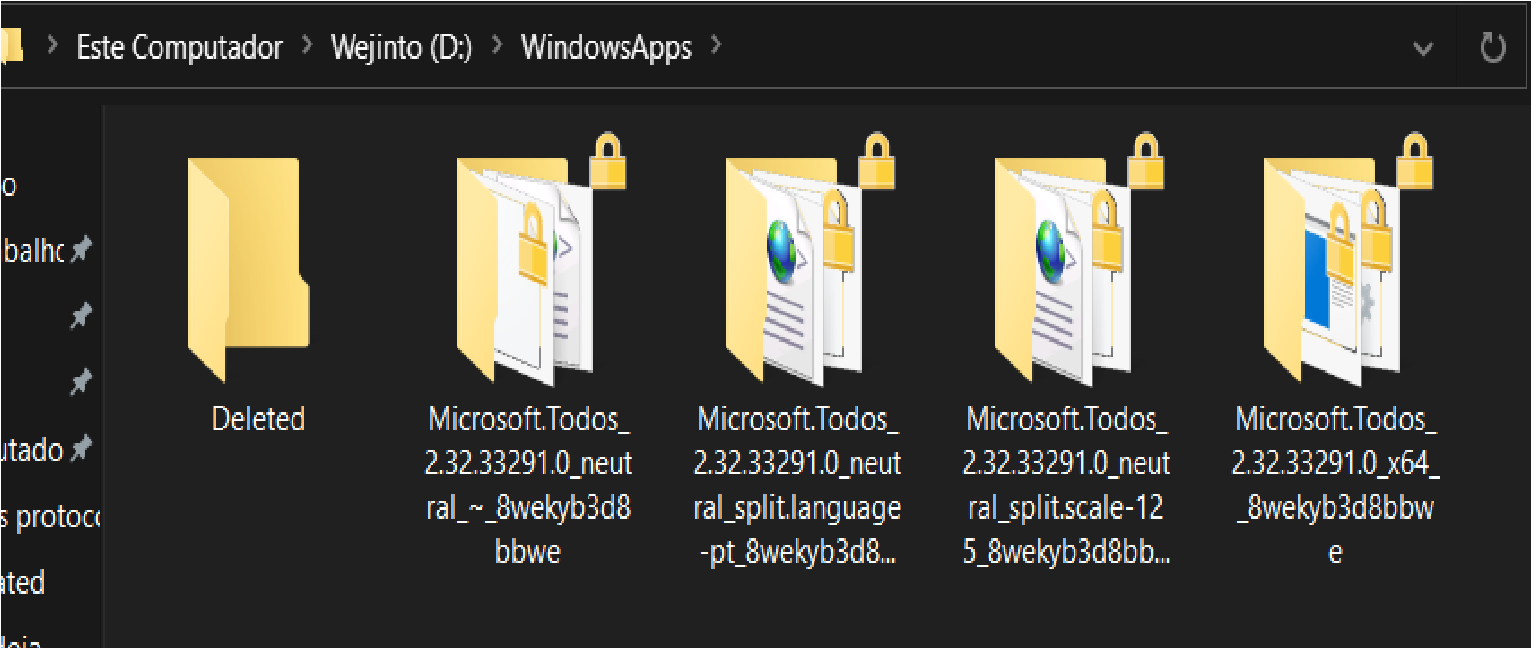Refresh the current folder view
Viewport: 1536px width, 648px height.
[1493, 48]
